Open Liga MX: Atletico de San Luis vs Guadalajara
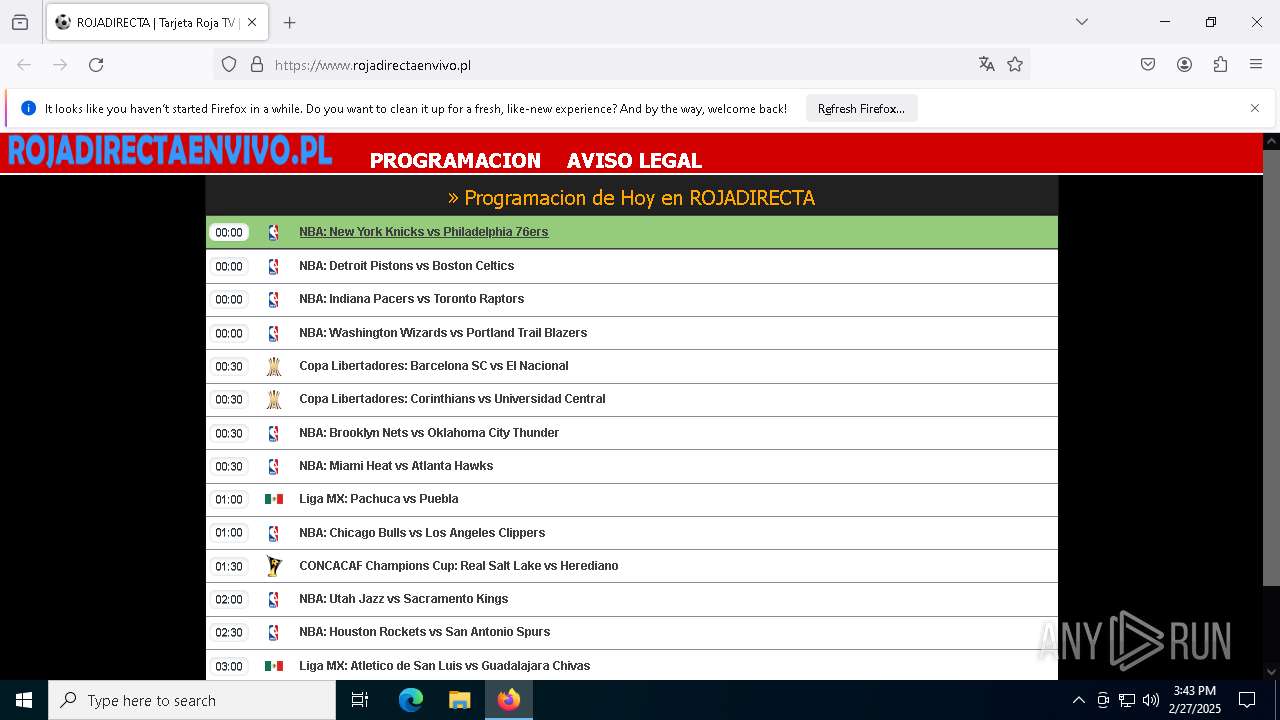This screenshot has height=720, width=1280. pyautogui.click(x=444, y=666)
